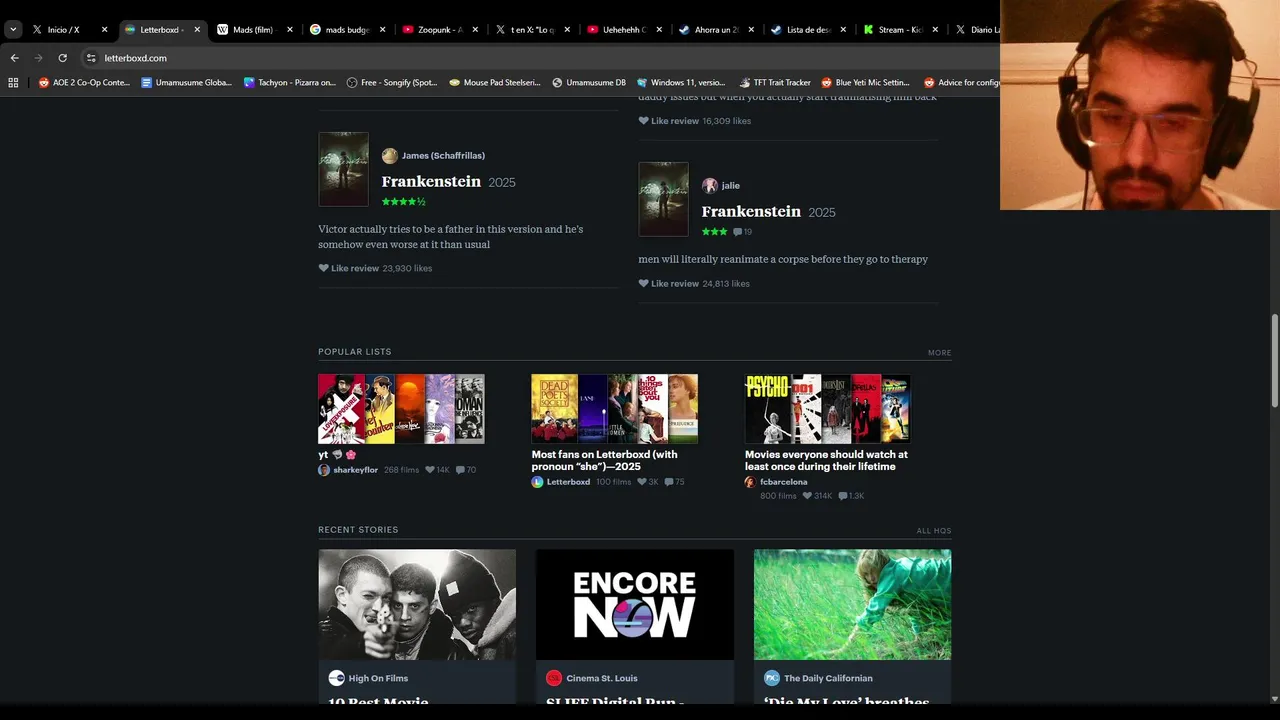Switch to the Stream - Kick tab
The width and height of the screenshot is (1280, 720).
coord(901,30)
